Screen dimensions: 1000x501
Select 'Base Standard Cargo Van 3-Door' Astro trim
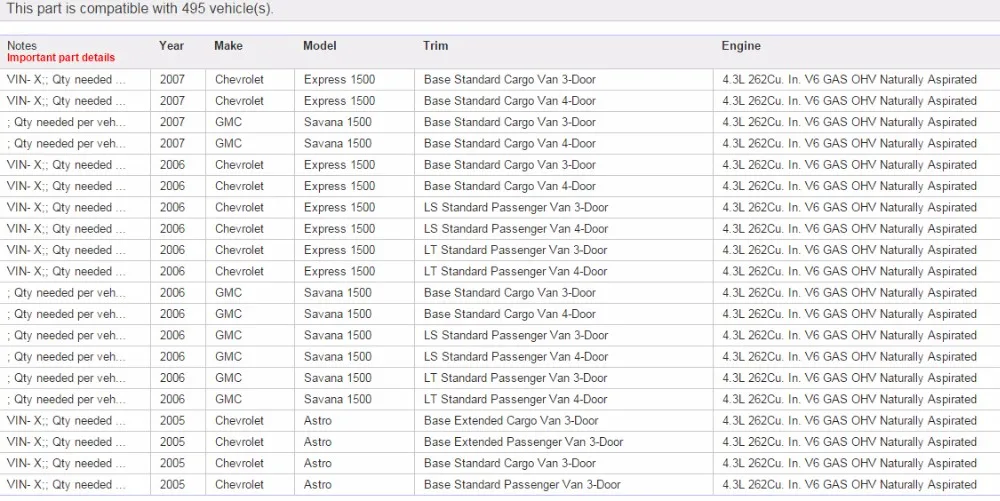coord(510,463)
